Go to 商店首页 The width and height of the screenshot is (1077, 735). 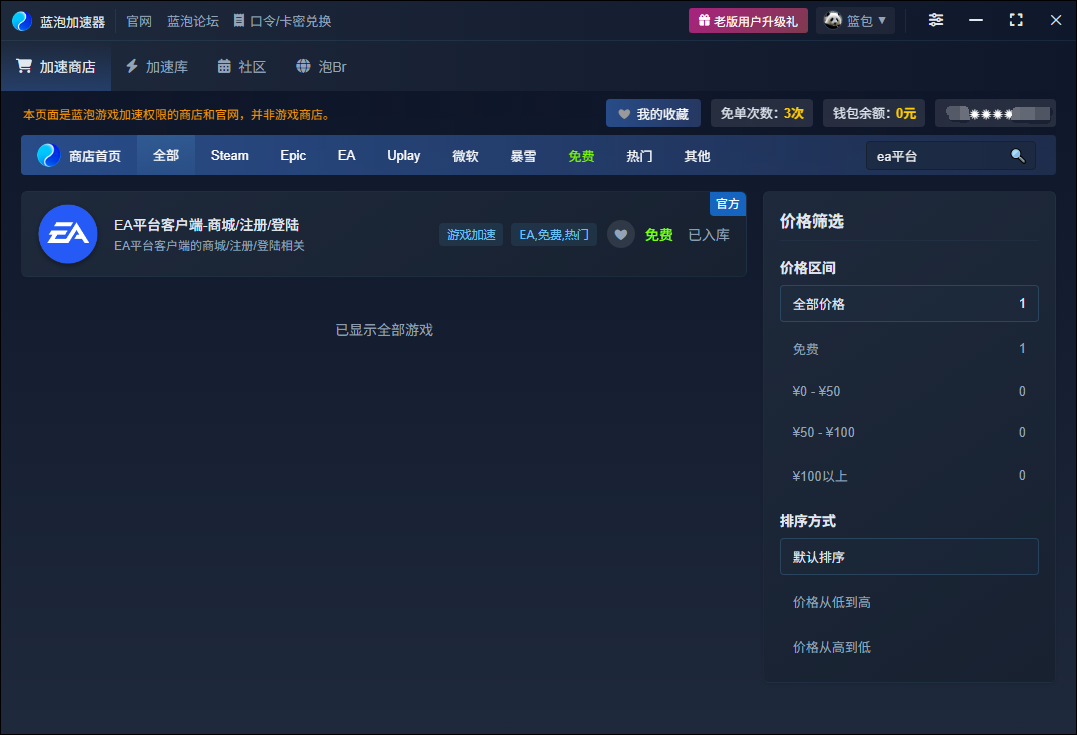point(79,156)
